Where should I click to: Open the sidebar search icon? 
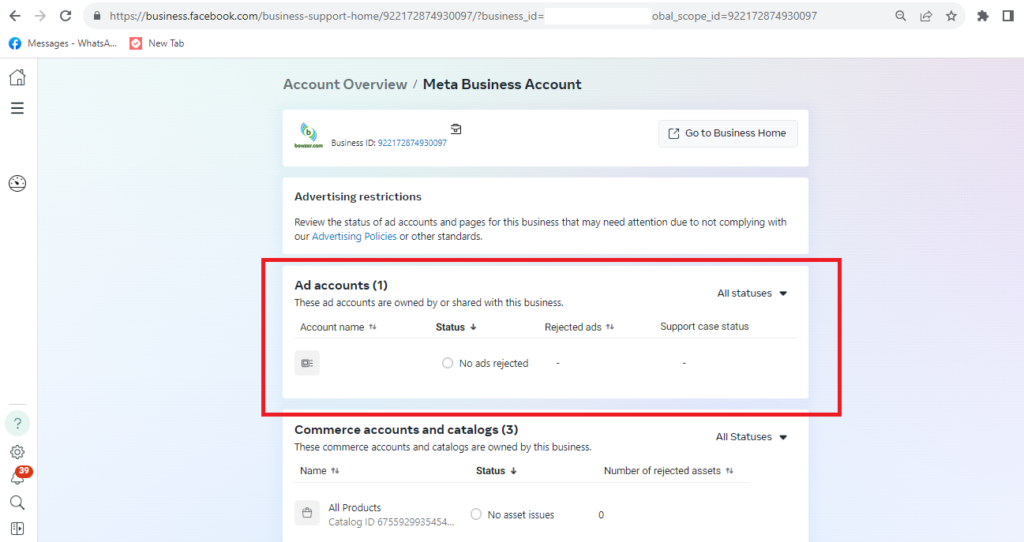click(x=18, y=502)
